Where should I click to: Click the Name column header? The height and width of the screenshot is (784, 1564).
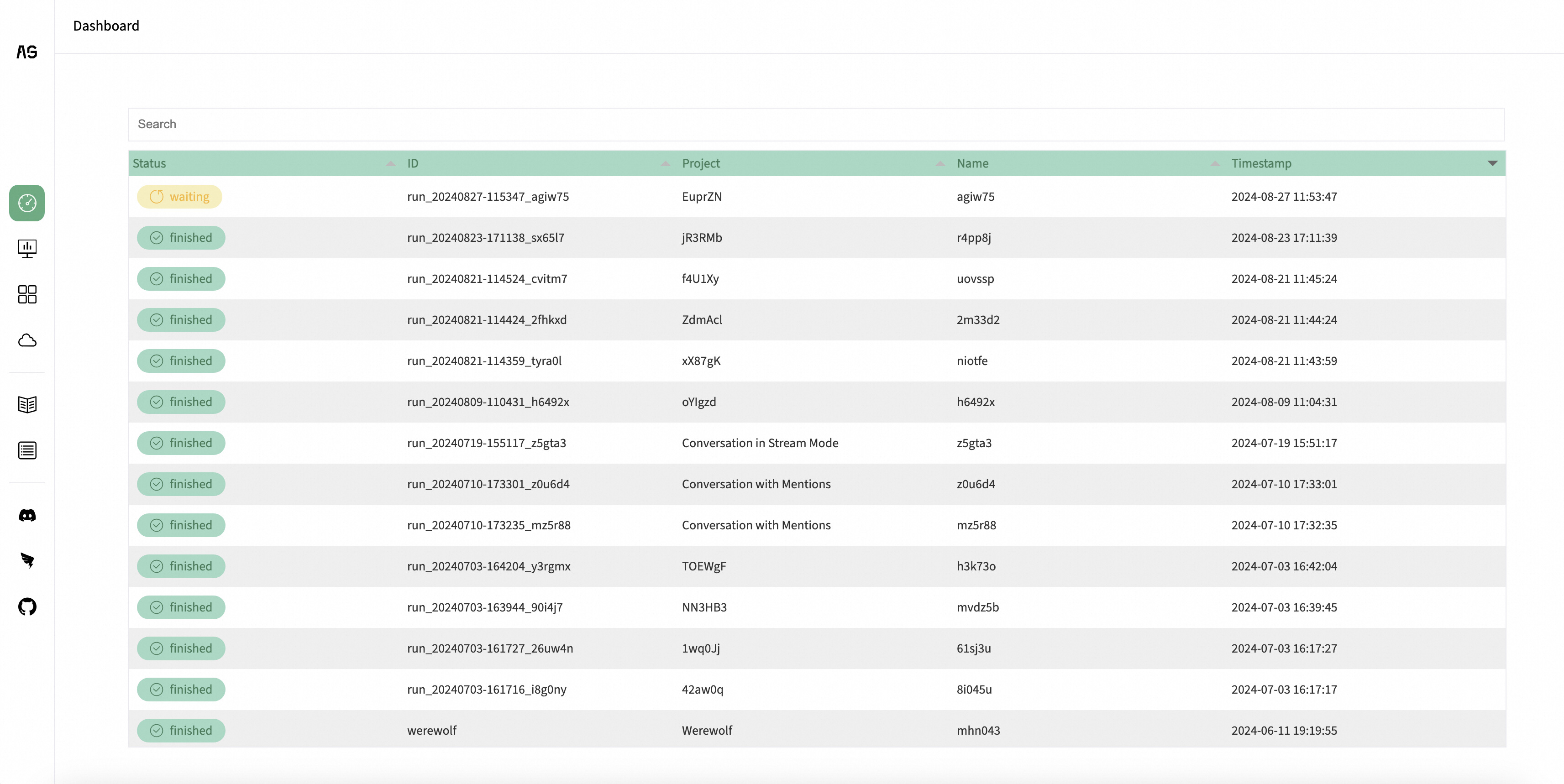[x=972, y=163]
